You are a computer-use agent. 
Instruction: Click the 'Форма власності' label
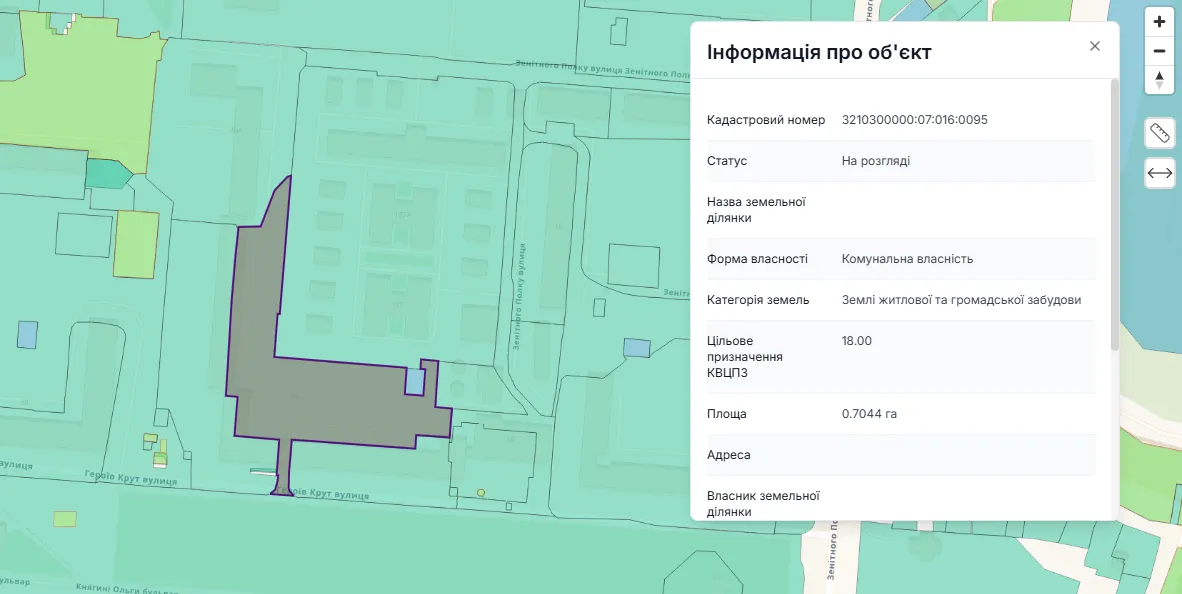[757, 259]
